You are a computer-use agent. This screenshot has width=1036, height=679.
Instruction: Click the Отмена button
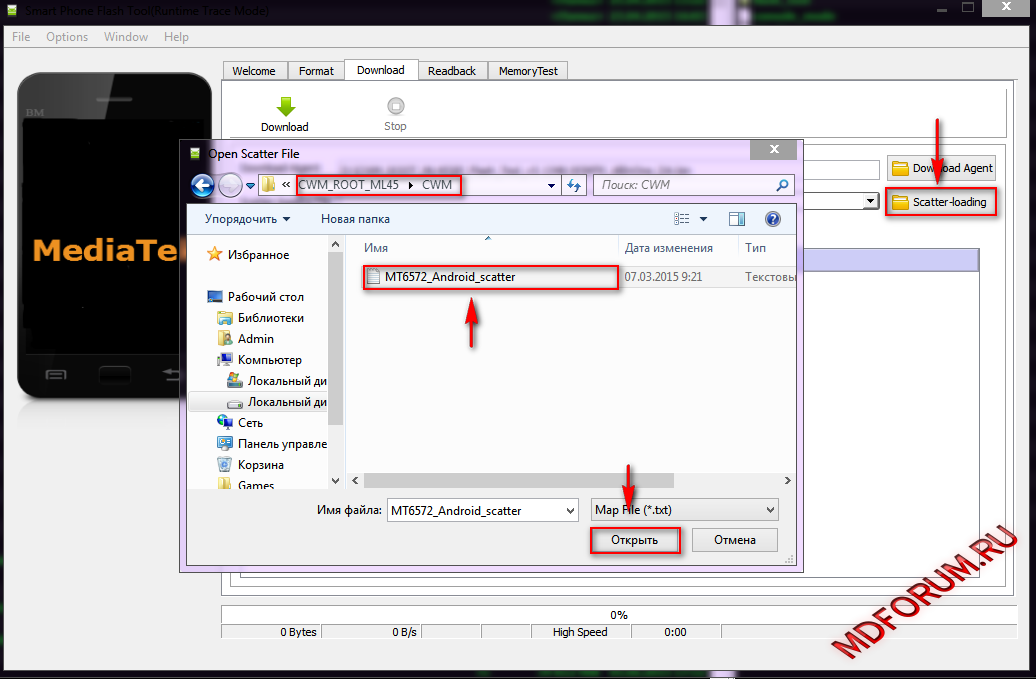tap(735, 540)
